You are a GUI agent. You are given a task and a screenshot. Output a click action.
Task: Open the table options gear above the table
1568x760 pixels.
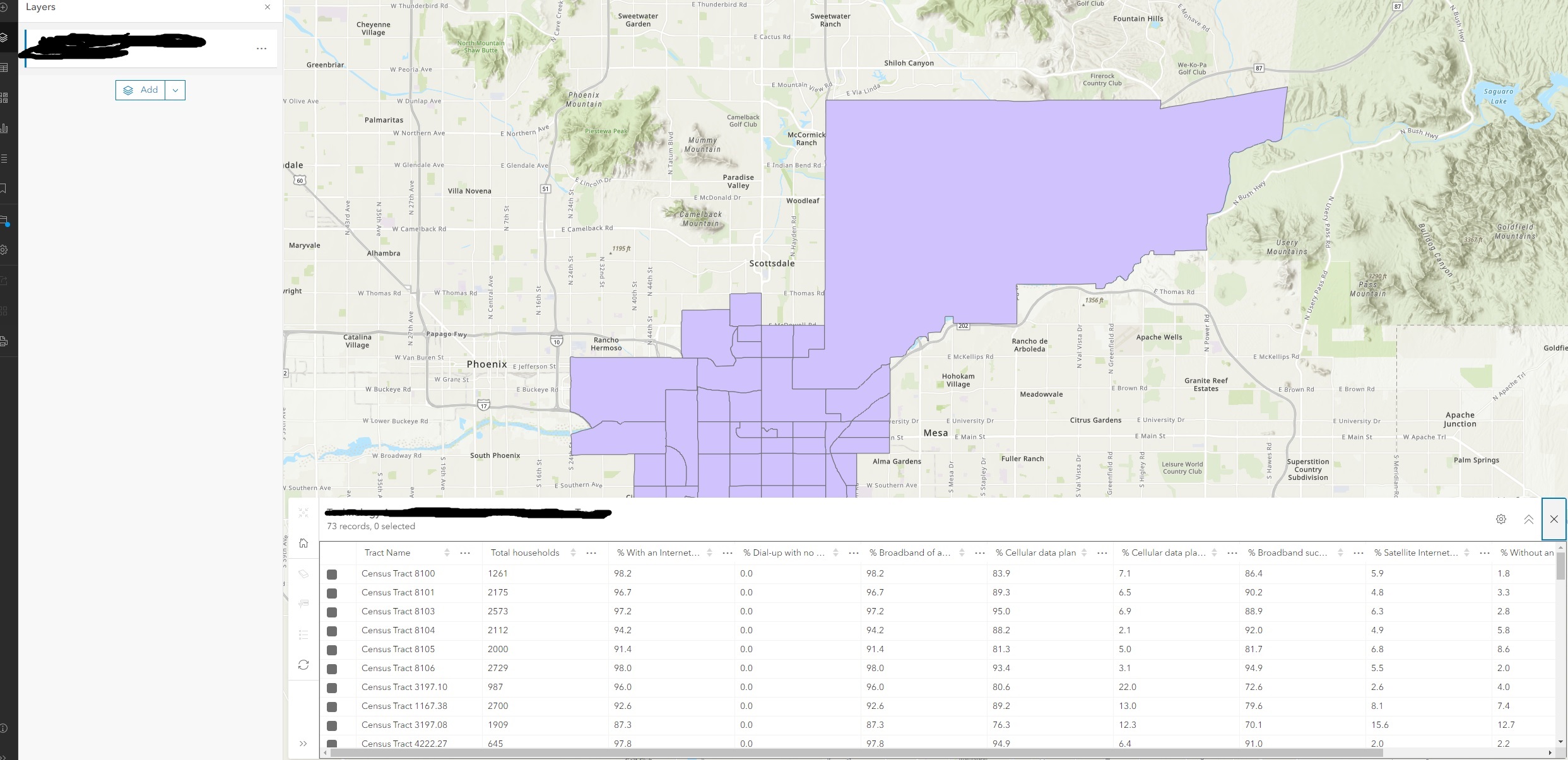[1500, 519]
